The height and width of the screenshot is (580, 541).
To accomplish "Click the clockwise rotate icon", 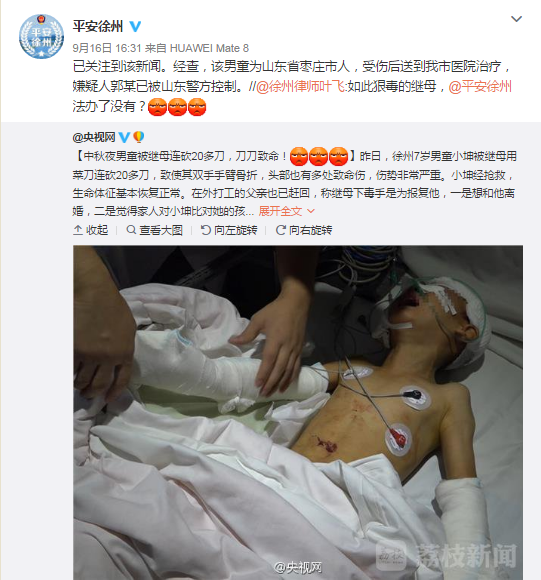I will tap(281, 230).
